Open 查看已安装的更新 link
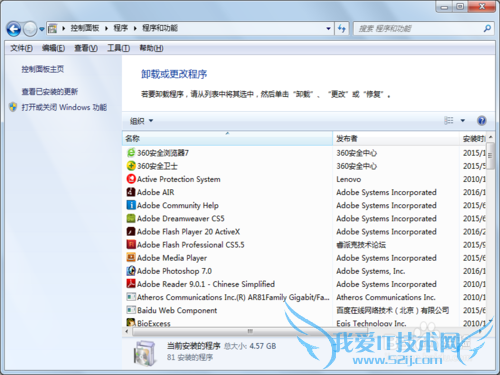 coord(50,91)
